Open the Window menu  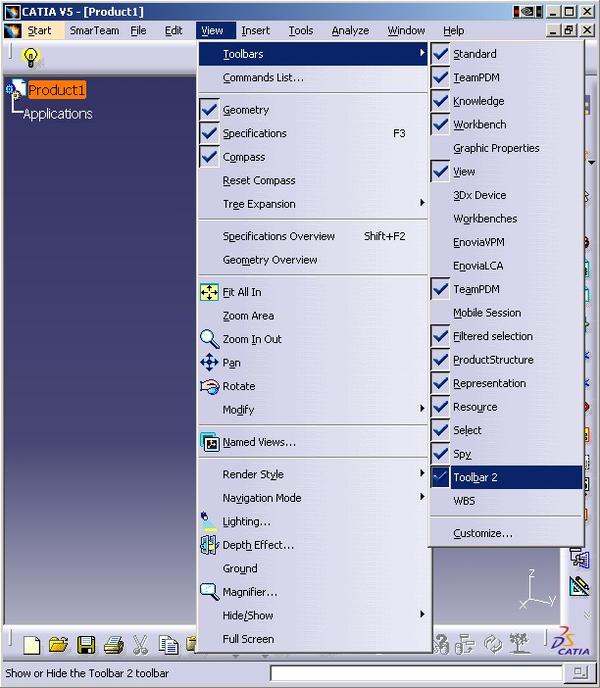pyautogui.click(x=406, y=31)
